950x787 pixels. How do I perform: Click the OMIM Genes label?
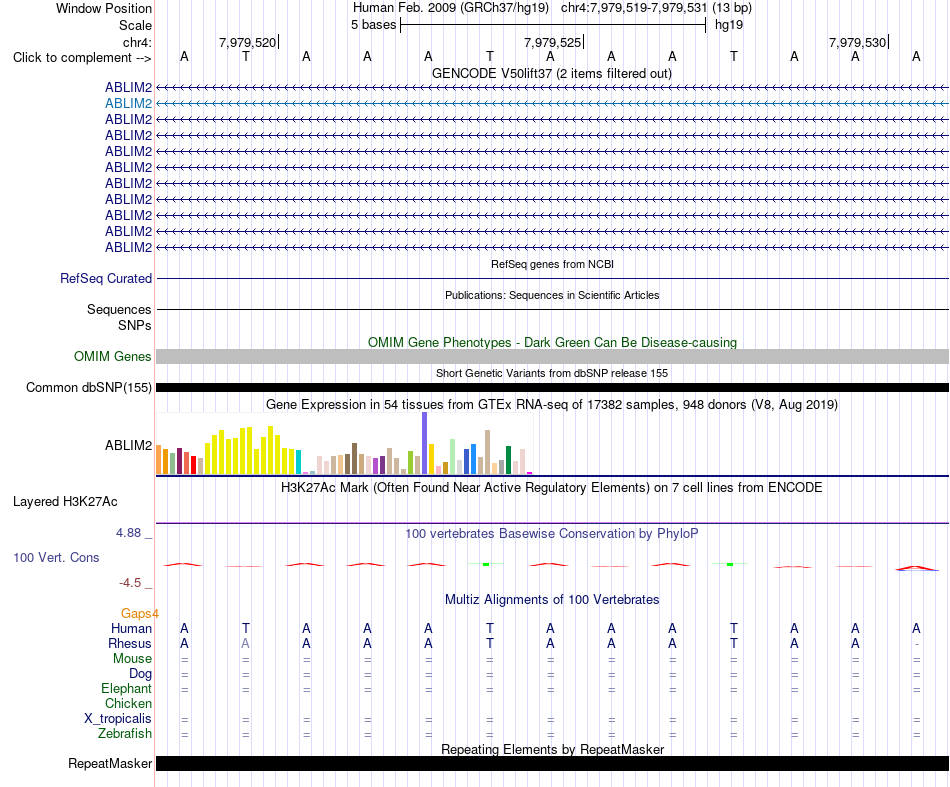113,356
